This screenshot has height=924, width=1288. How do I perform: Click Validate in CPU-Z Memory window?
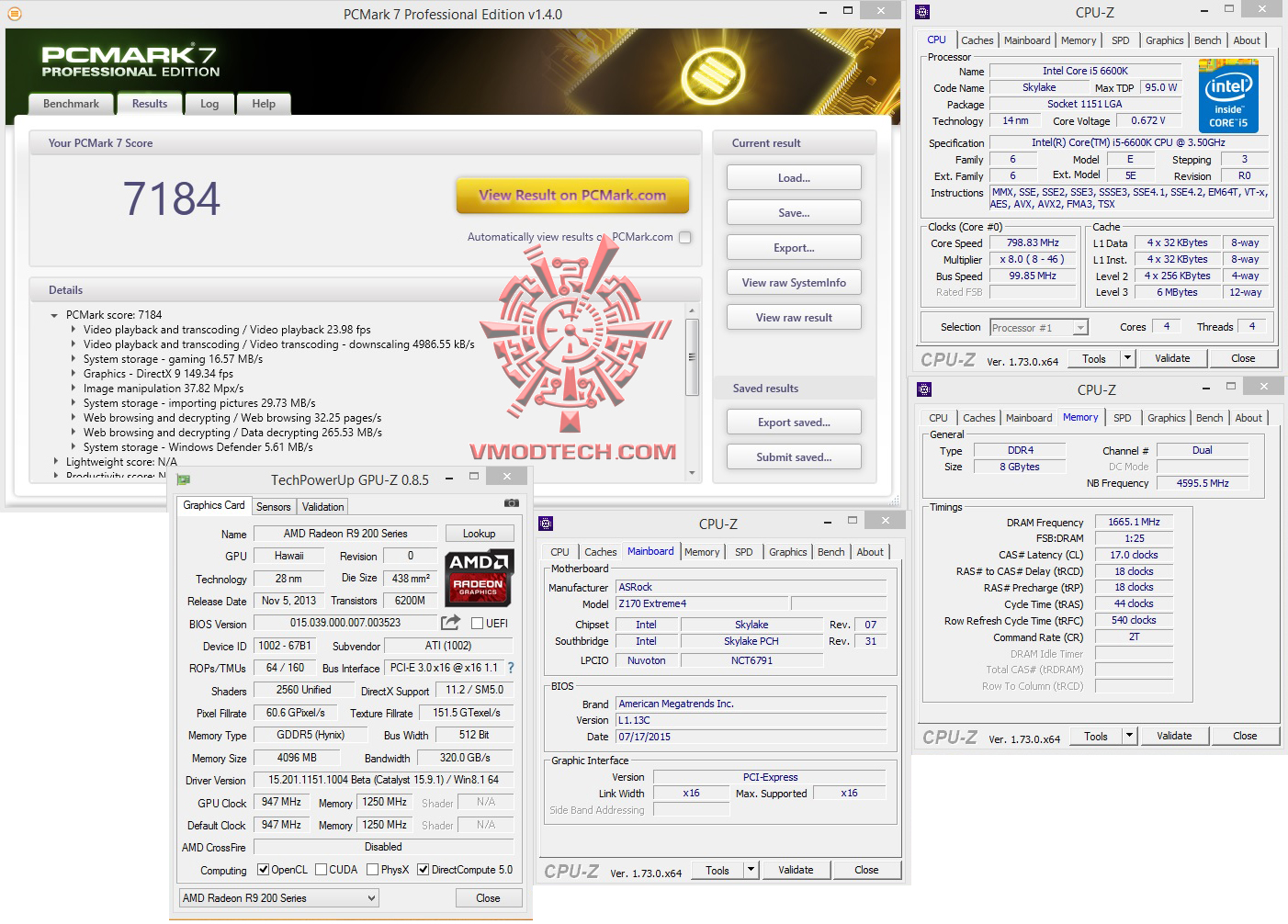pyautogui.click(x=1174, y=736)
